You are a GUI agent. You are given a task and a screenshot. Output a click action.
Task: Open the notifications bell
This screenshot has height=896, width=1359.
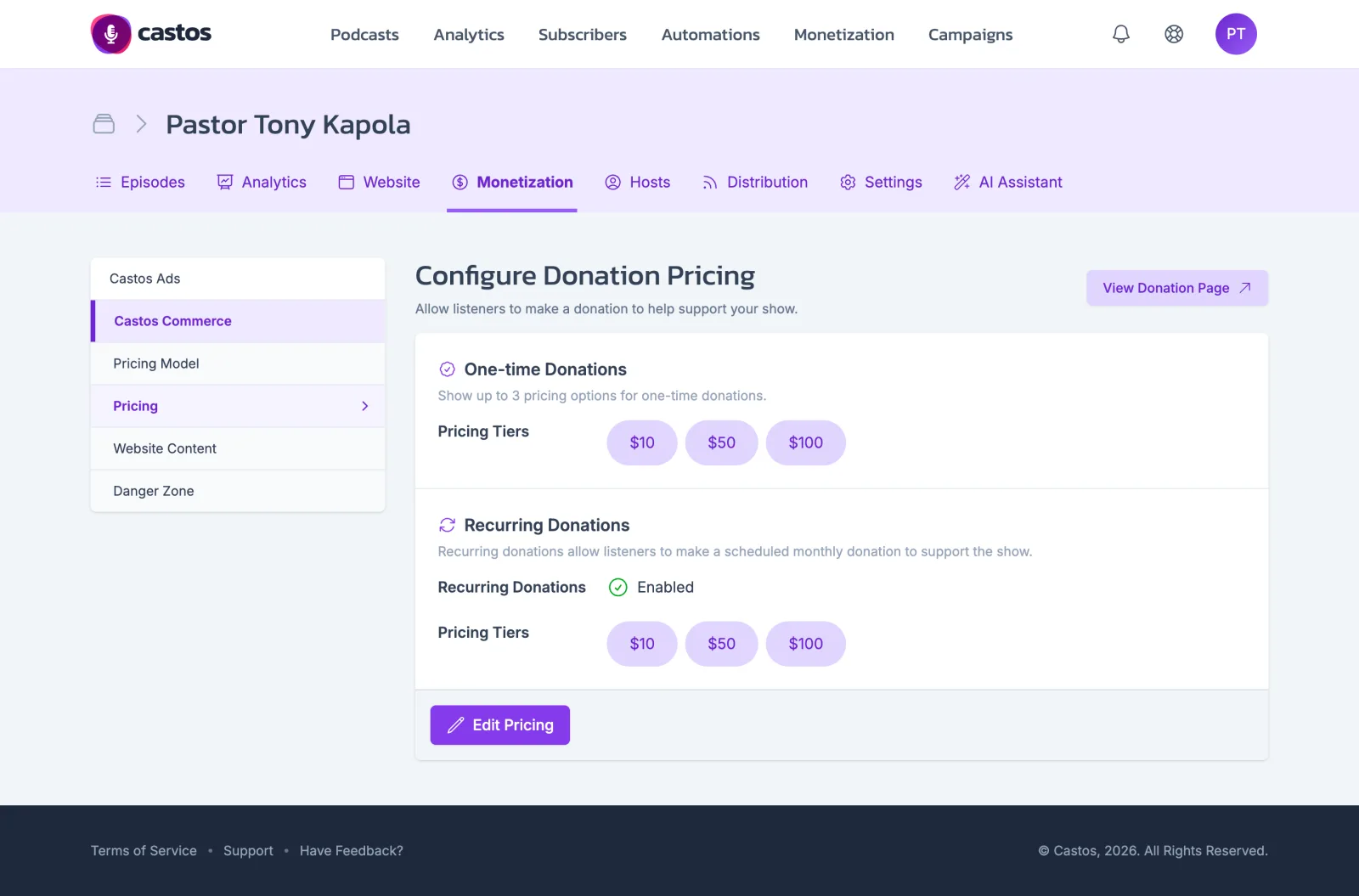1121,34
